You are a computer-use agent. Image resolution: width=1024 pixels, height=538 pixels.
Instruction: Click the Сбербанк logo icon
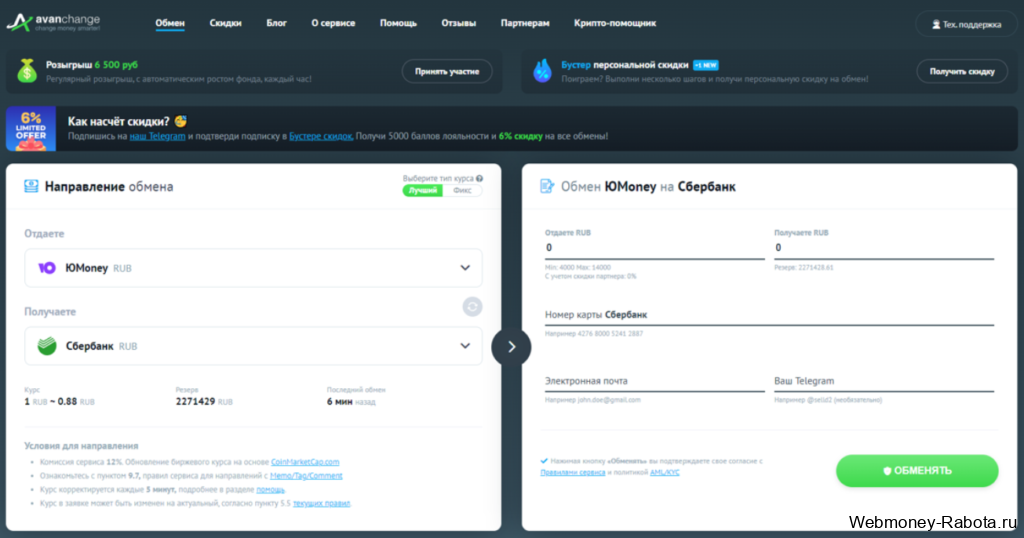click(x=47, y=346)
